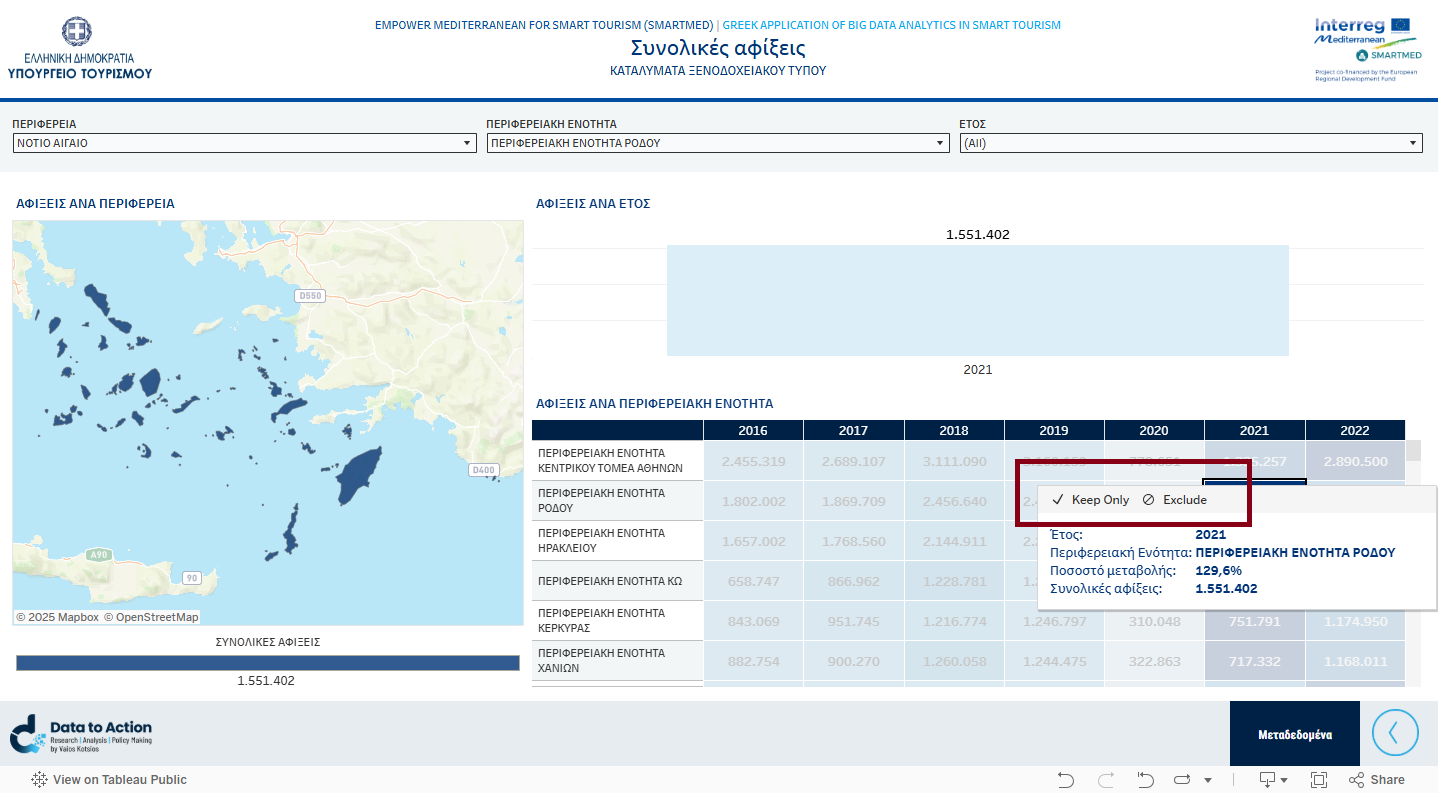Screen dimensions: 1440x797
Task: Open the ΕΤΟΣ year filter dropdown
Action: pos(1190,144)
